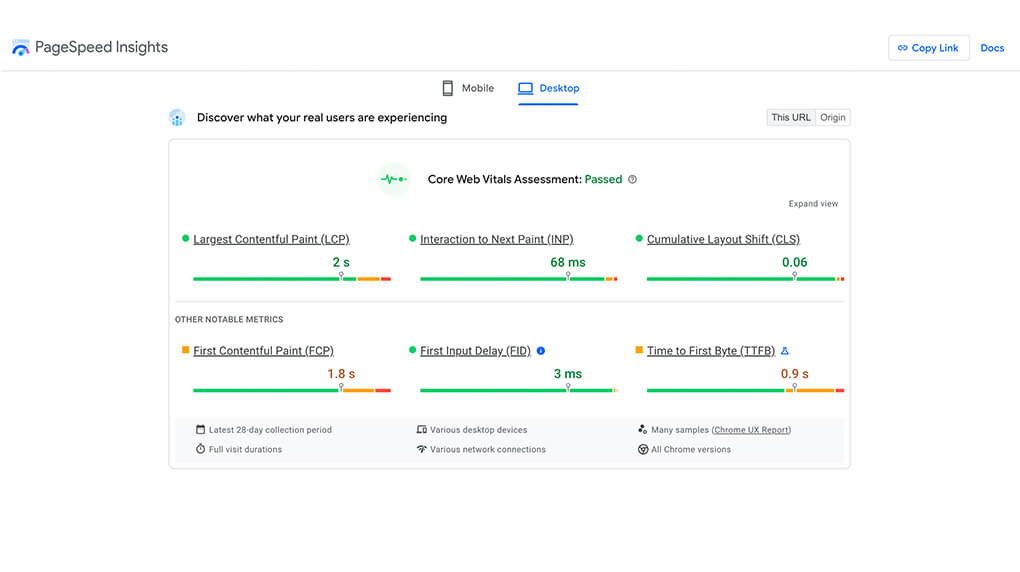This screenshot has height=572, width=1020.
Task: Click the Chrome icon beside All Chrome versions
Action: click(x=643, y=450)
